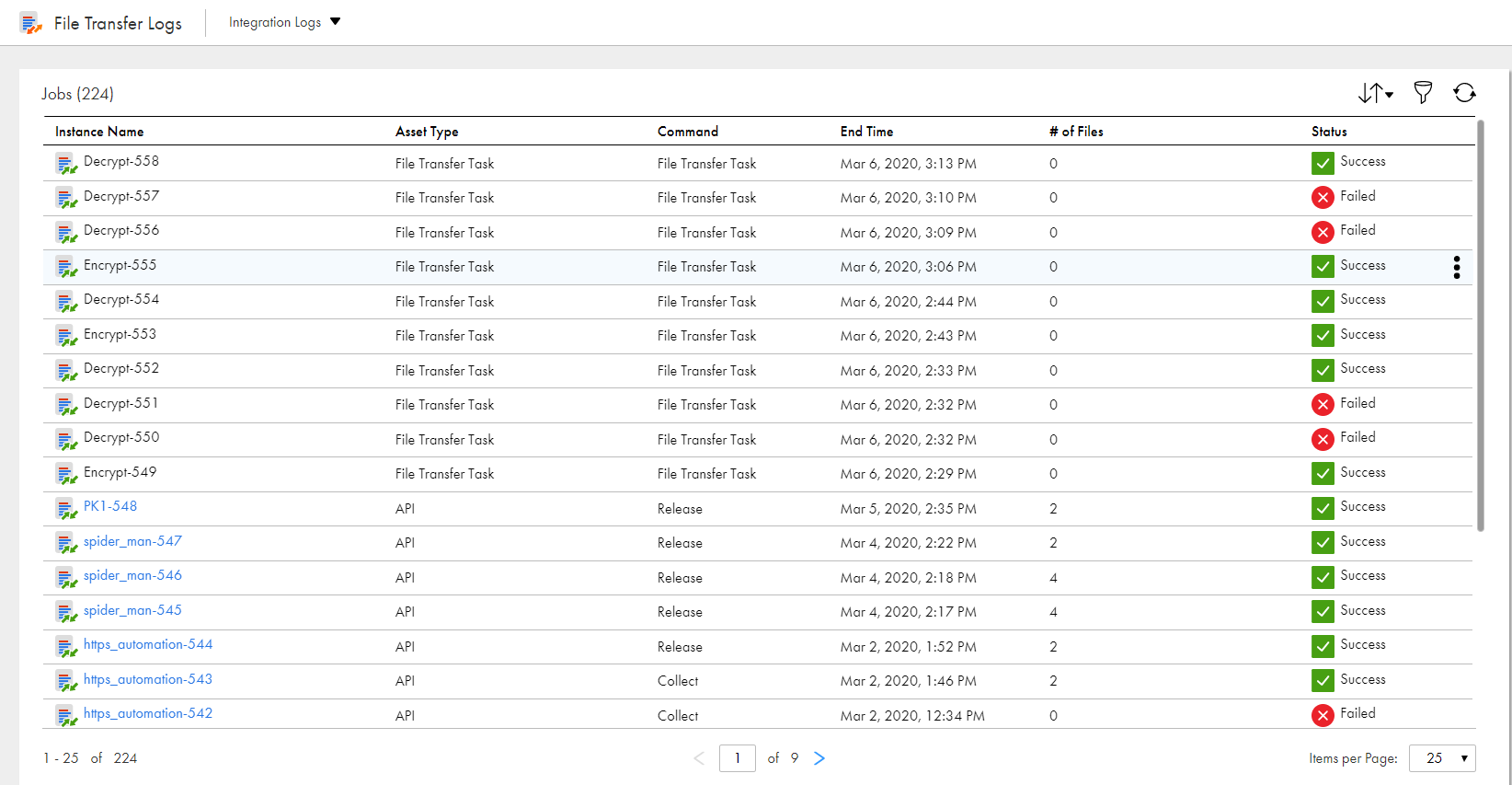The width and height of the screenshot is (1512, 785).
Task: Click the Success checkmark icon for Encrypt-549
Action: 1323,473
